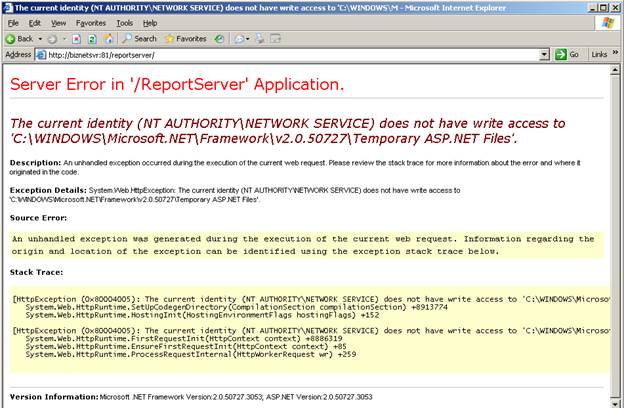The height and width of the screenshot is (408, 624).
Task: Click the Forward arrow button
Action: [52, 39]
